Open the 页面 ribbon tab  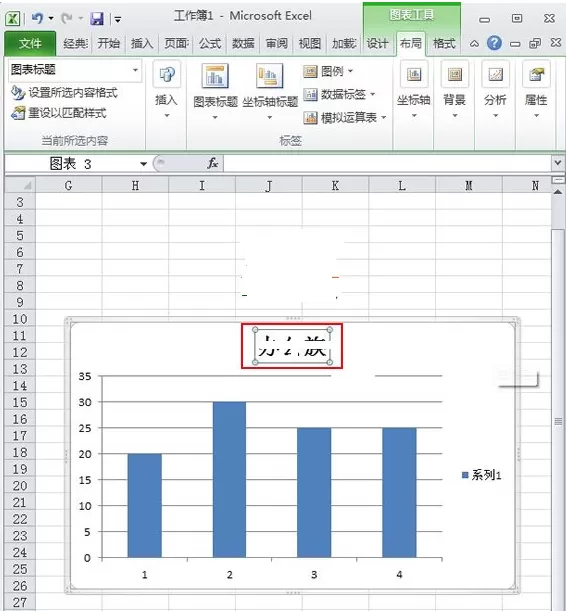point(176,43)
